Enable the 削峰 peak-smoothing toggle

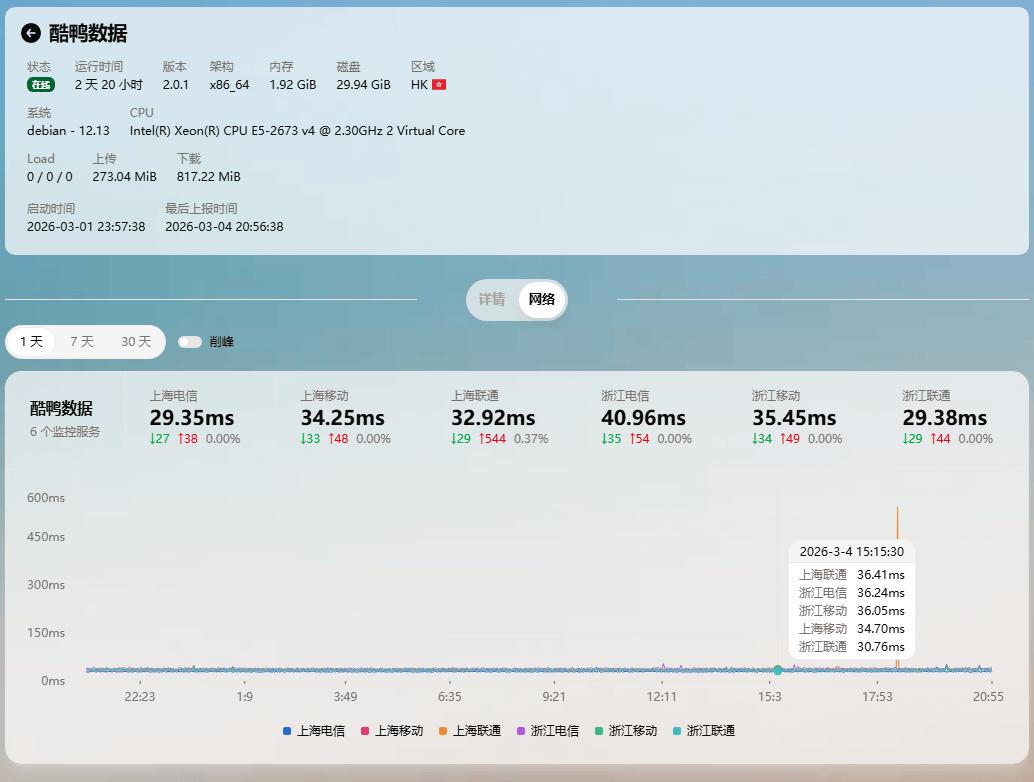(x=190, y=341)
